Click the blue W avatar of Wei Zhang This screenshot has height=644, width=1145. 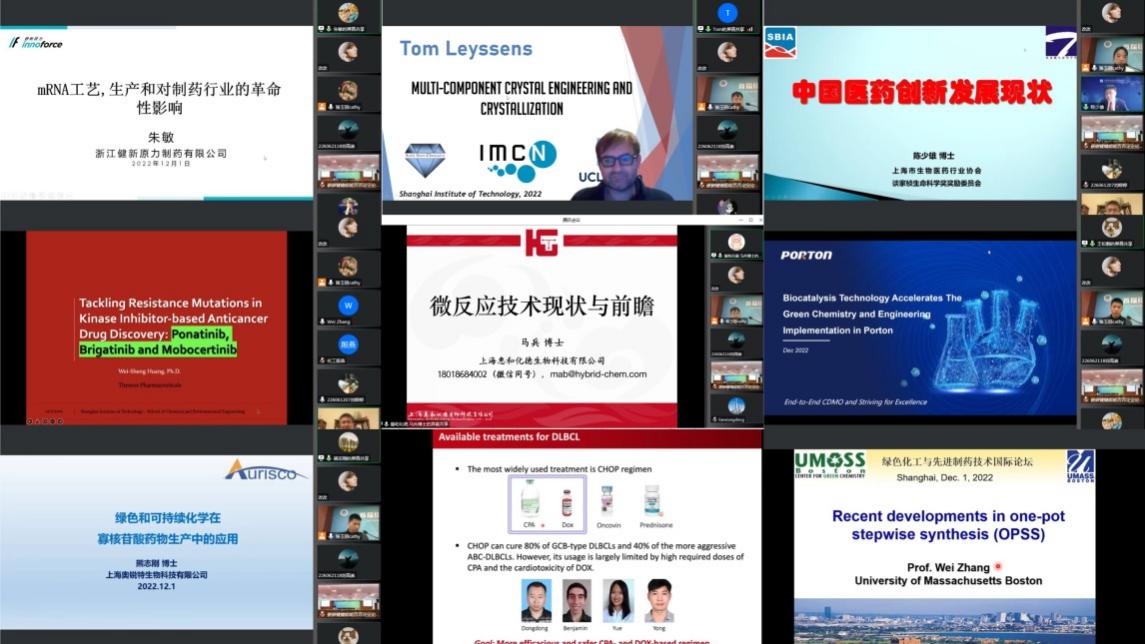pos(348,304)
